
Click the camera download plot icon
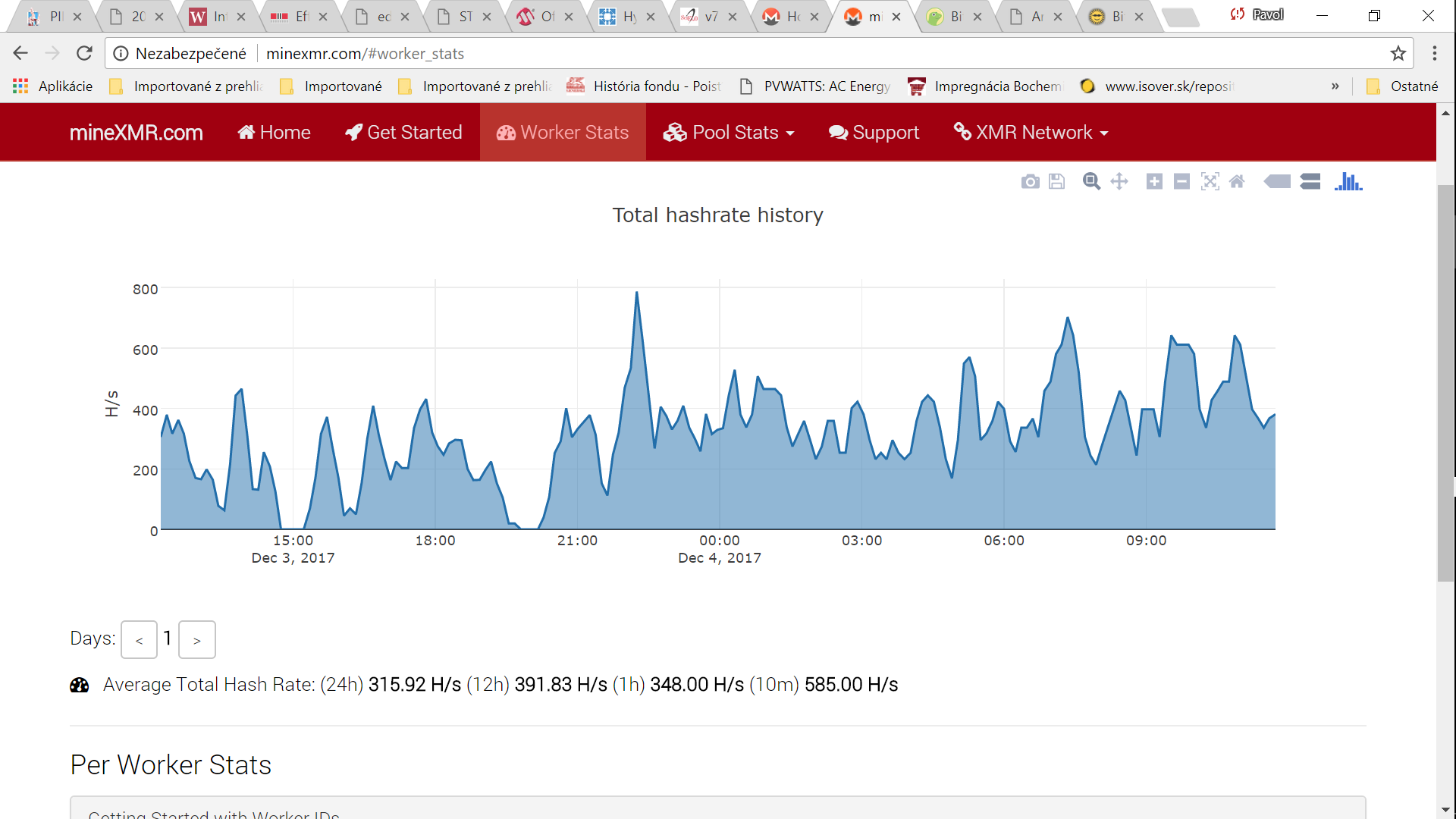coord(1030,182)
